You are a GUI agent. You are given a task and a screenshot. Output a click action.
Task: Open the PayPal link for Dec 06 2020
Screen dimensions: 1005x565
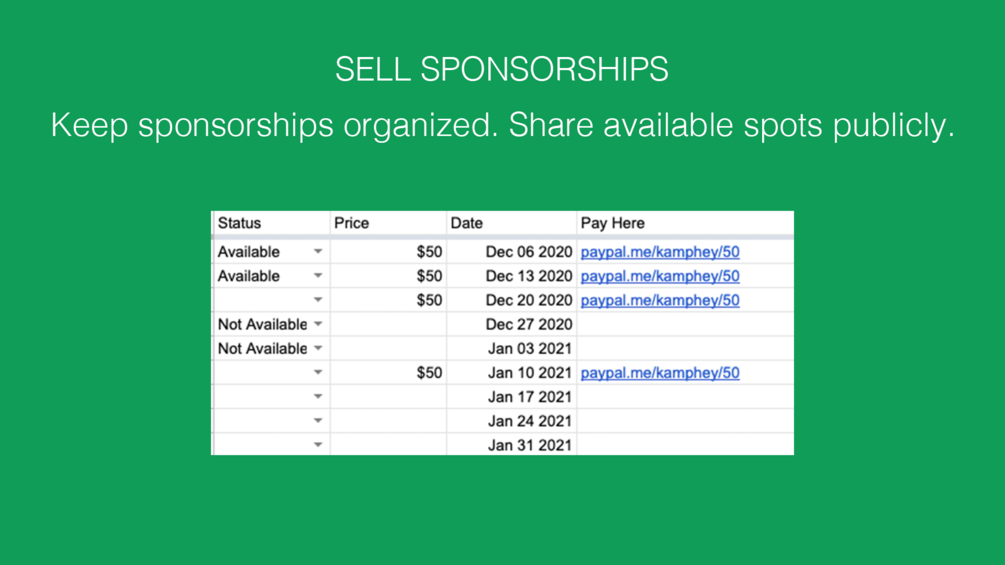660,252
